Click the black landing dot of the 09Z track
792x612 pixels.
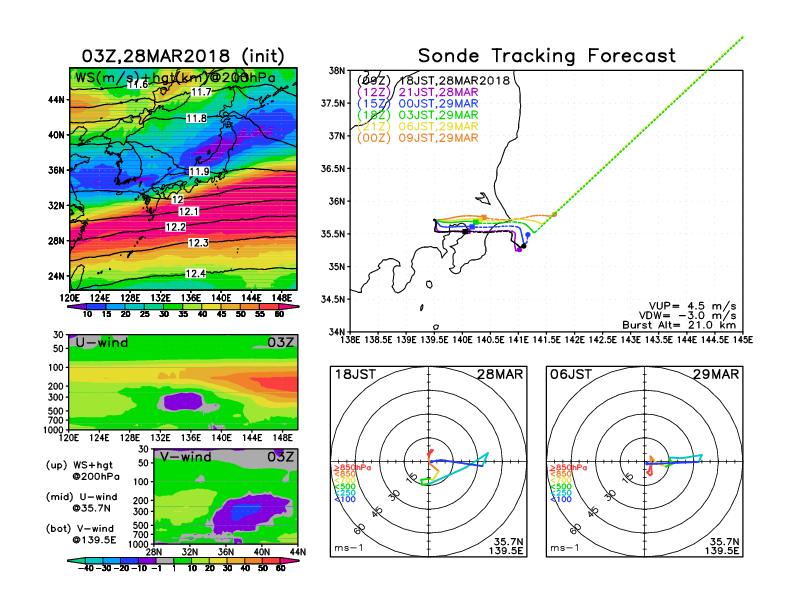coord(524,246)
